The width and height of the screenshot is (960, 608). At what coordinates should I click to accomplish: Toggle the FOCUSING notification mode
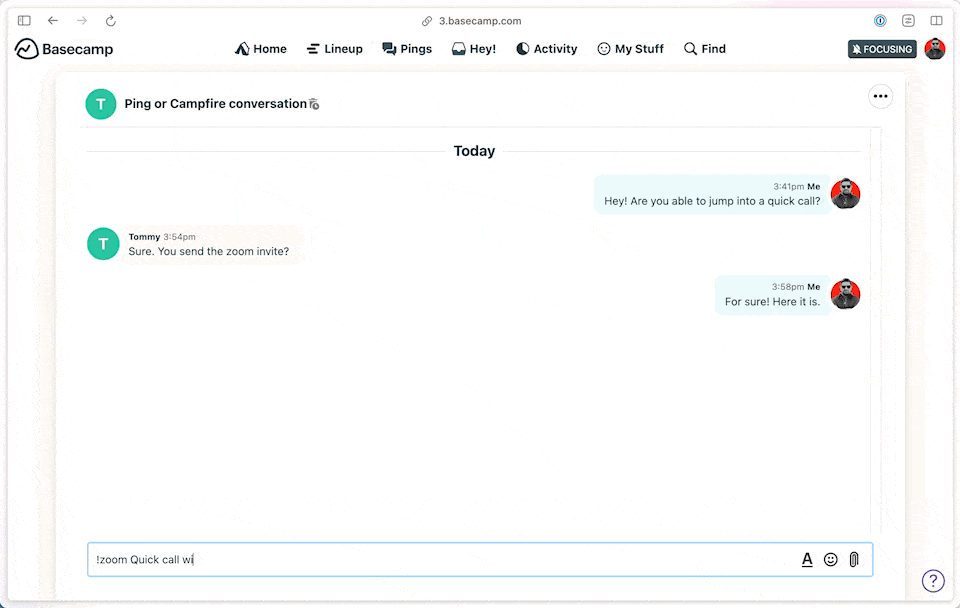881,48
